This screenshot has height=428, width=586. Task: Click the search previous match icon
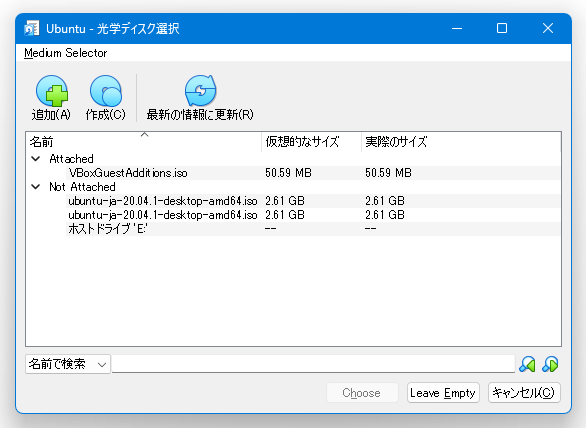point(527,364)
